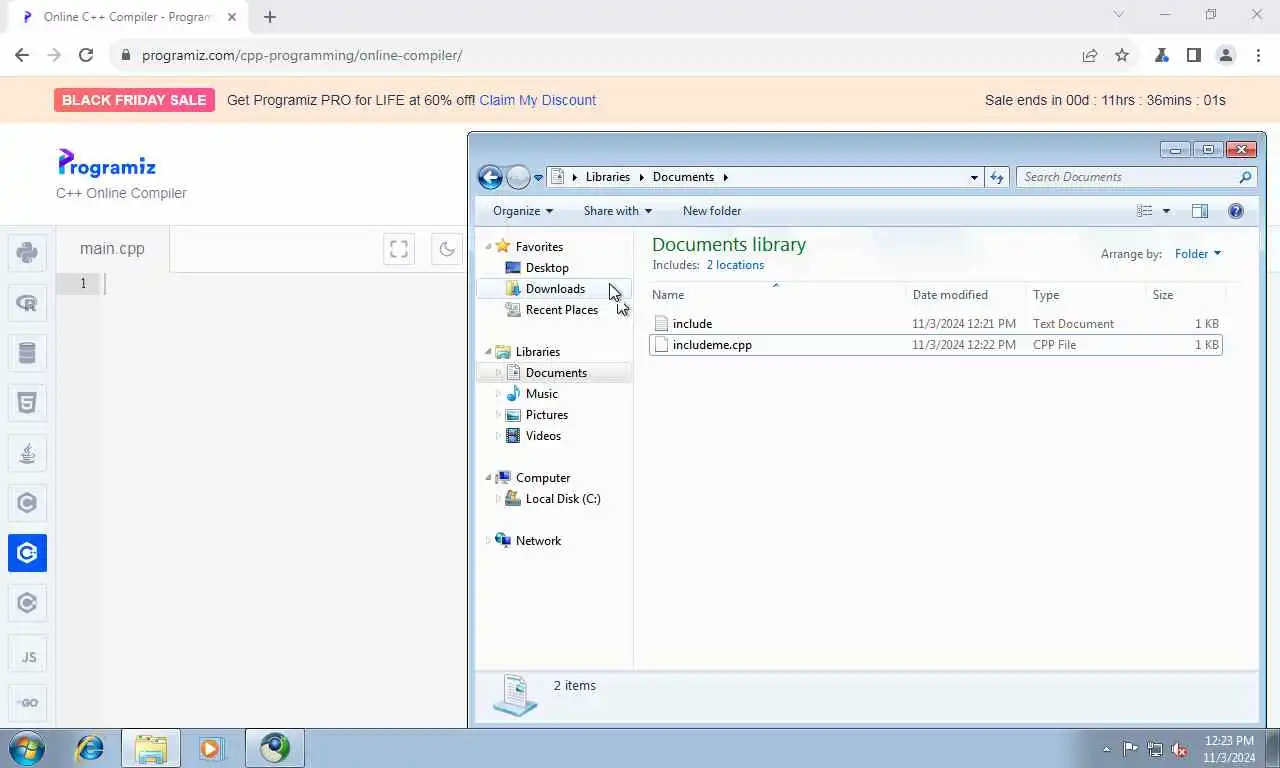The height and width of the screenshot is (768, 1280).
Task: Click the share page icon in address bar
Action: [1090, 55]
